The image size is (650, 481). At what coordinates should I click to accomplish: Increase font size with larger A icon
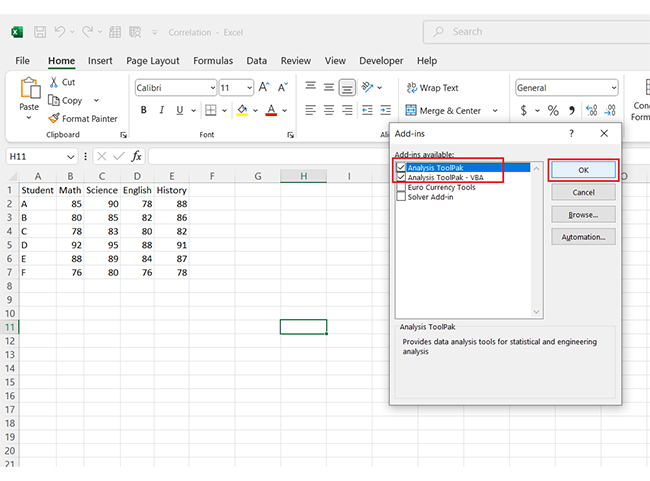pos(264,87)
